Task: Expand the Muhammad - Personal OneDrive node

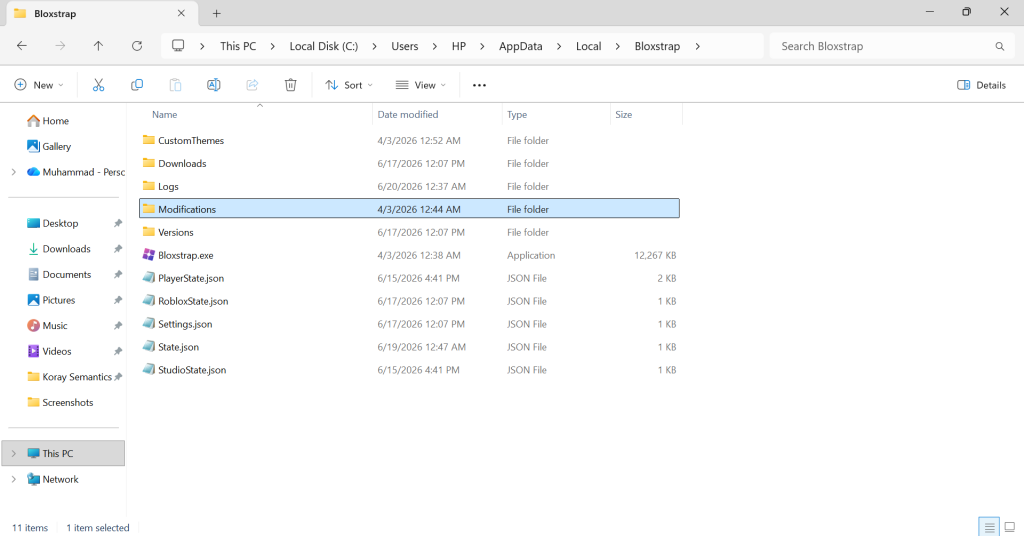Action: (14, 172)
